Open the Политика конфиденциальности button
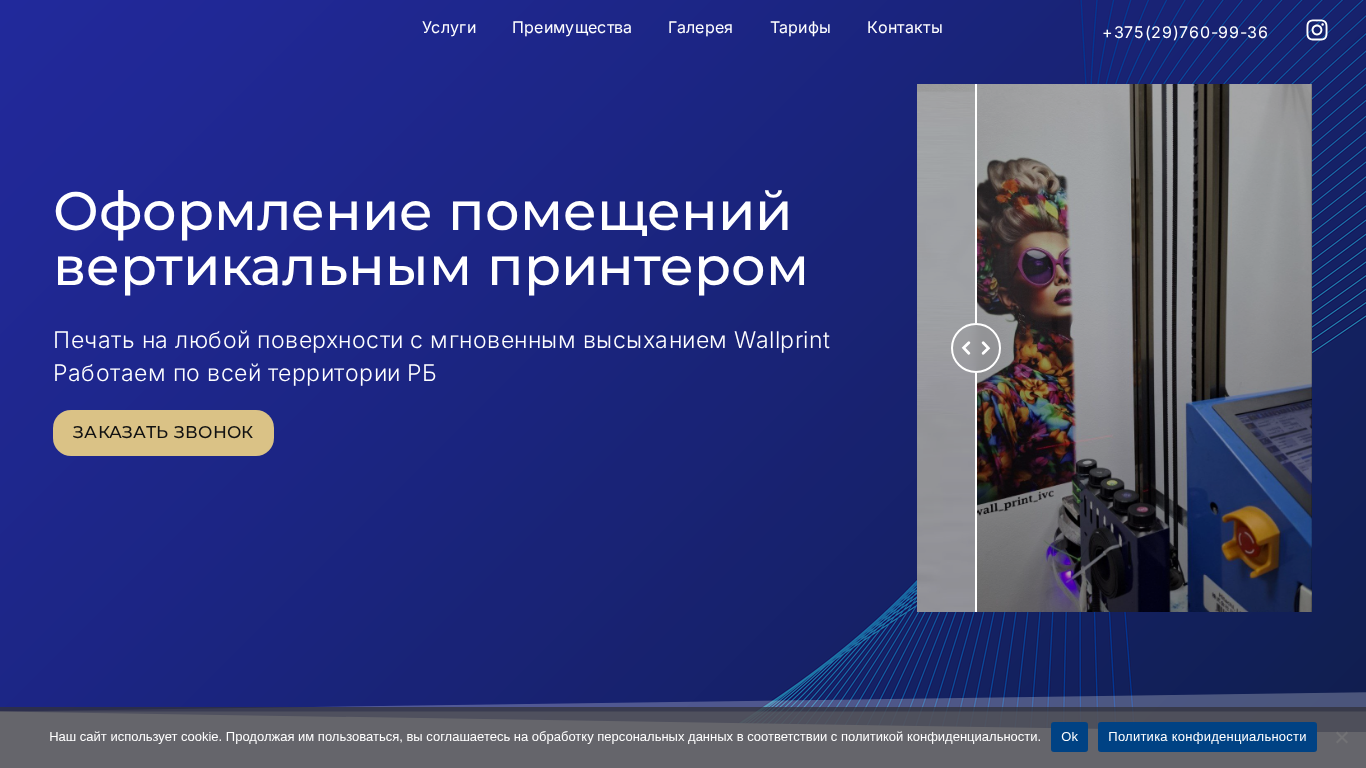1366x768 pixels. click(x=1207, y=737)
